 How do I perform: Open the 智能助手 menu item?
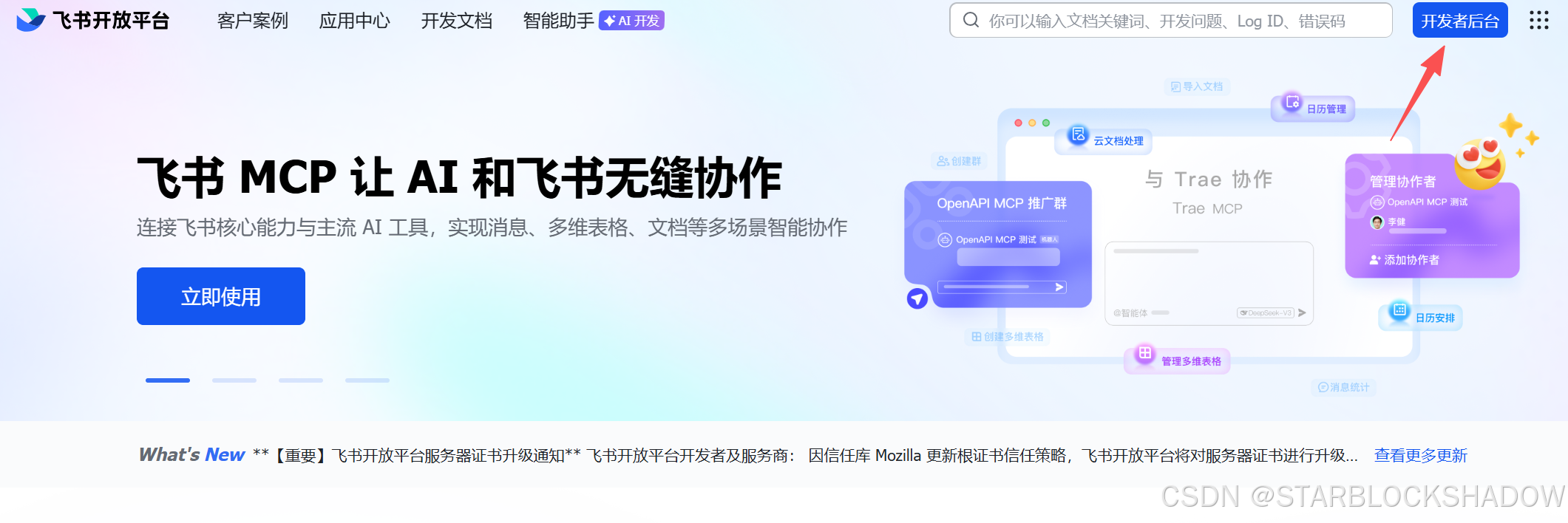tap(558, 21)
